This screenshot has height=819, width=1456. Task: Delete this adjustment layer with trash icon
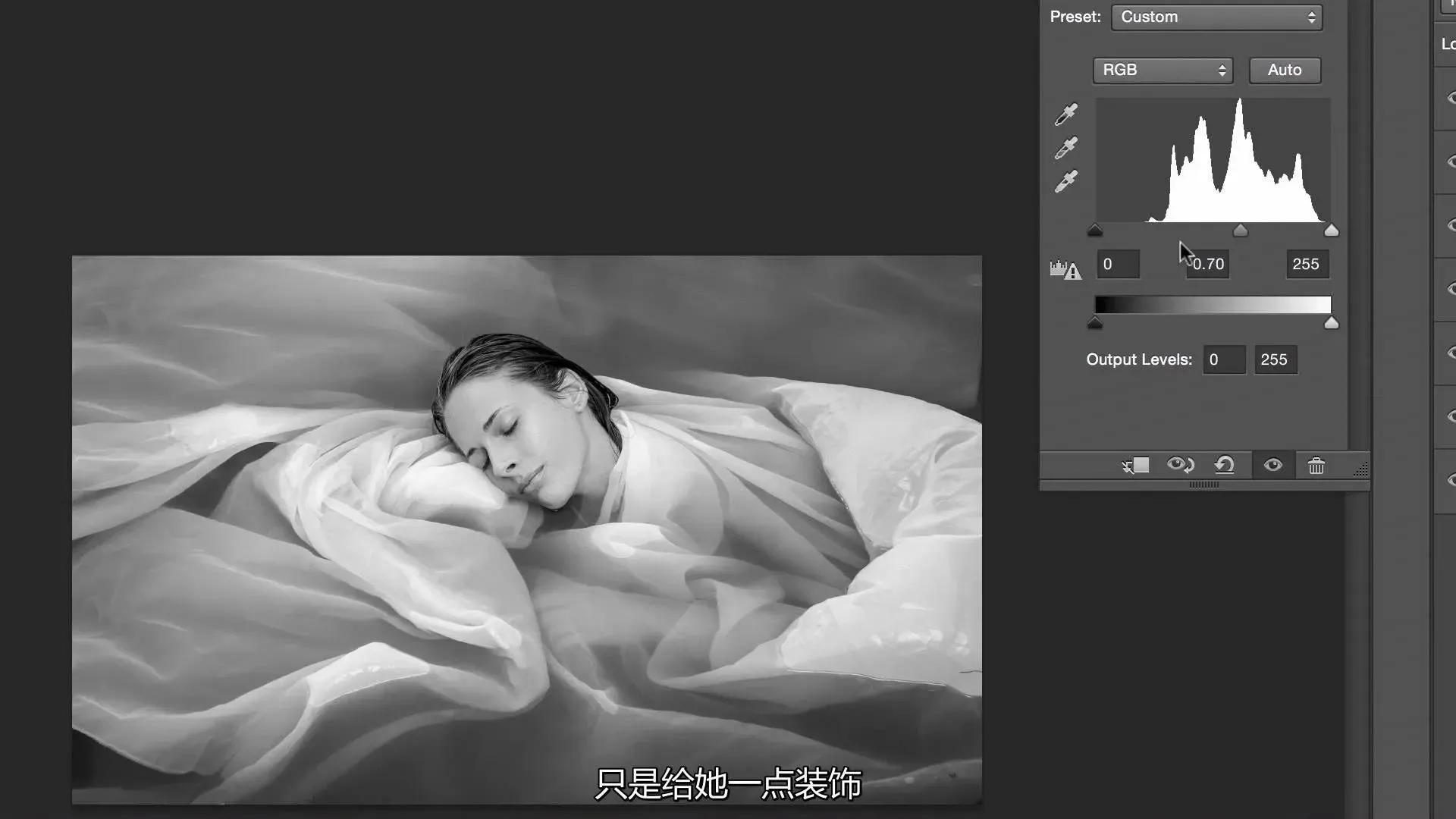(1316, 466)
